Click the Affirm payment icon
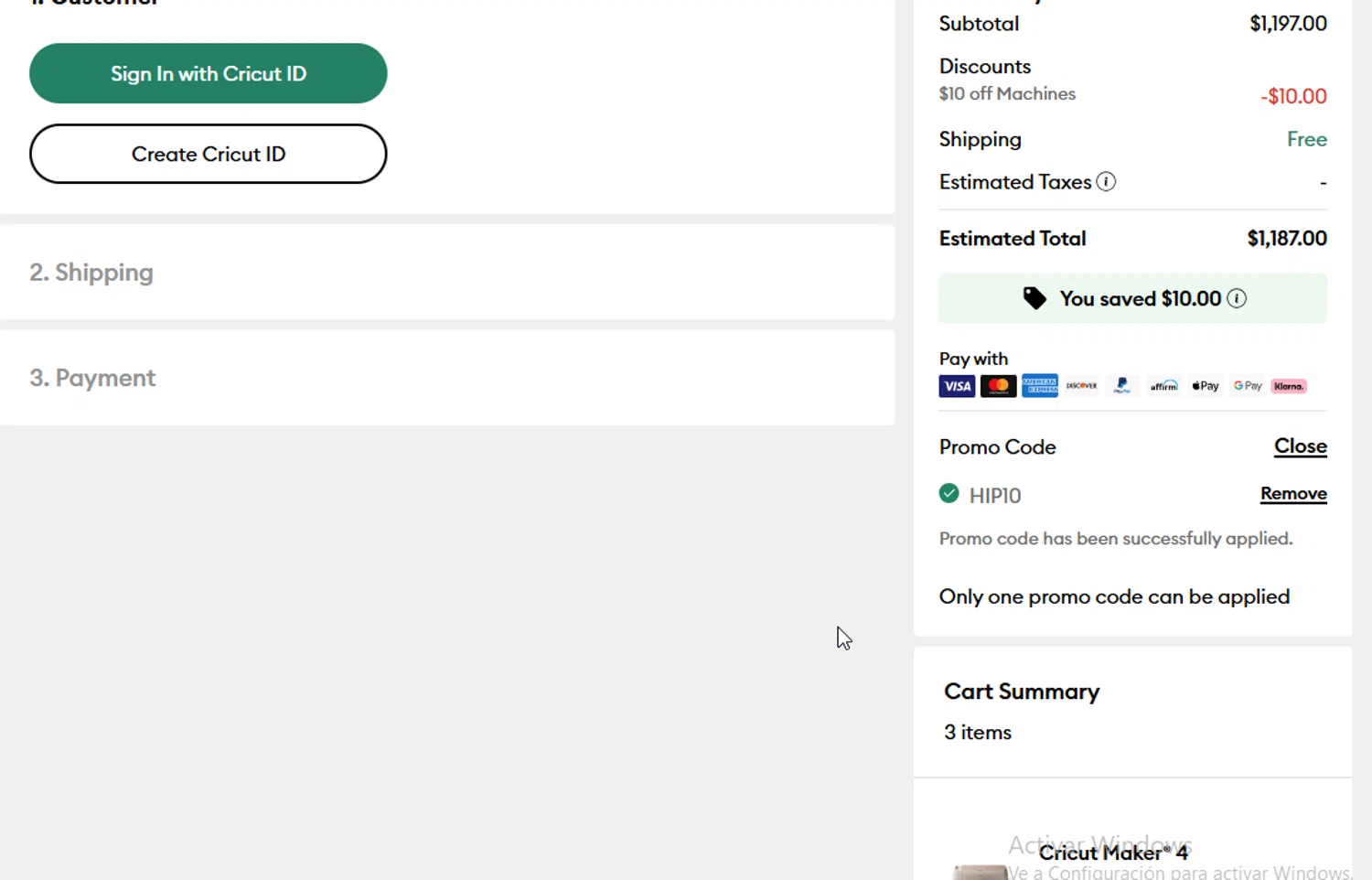 pyautogui.click(x=1163, y=386)
